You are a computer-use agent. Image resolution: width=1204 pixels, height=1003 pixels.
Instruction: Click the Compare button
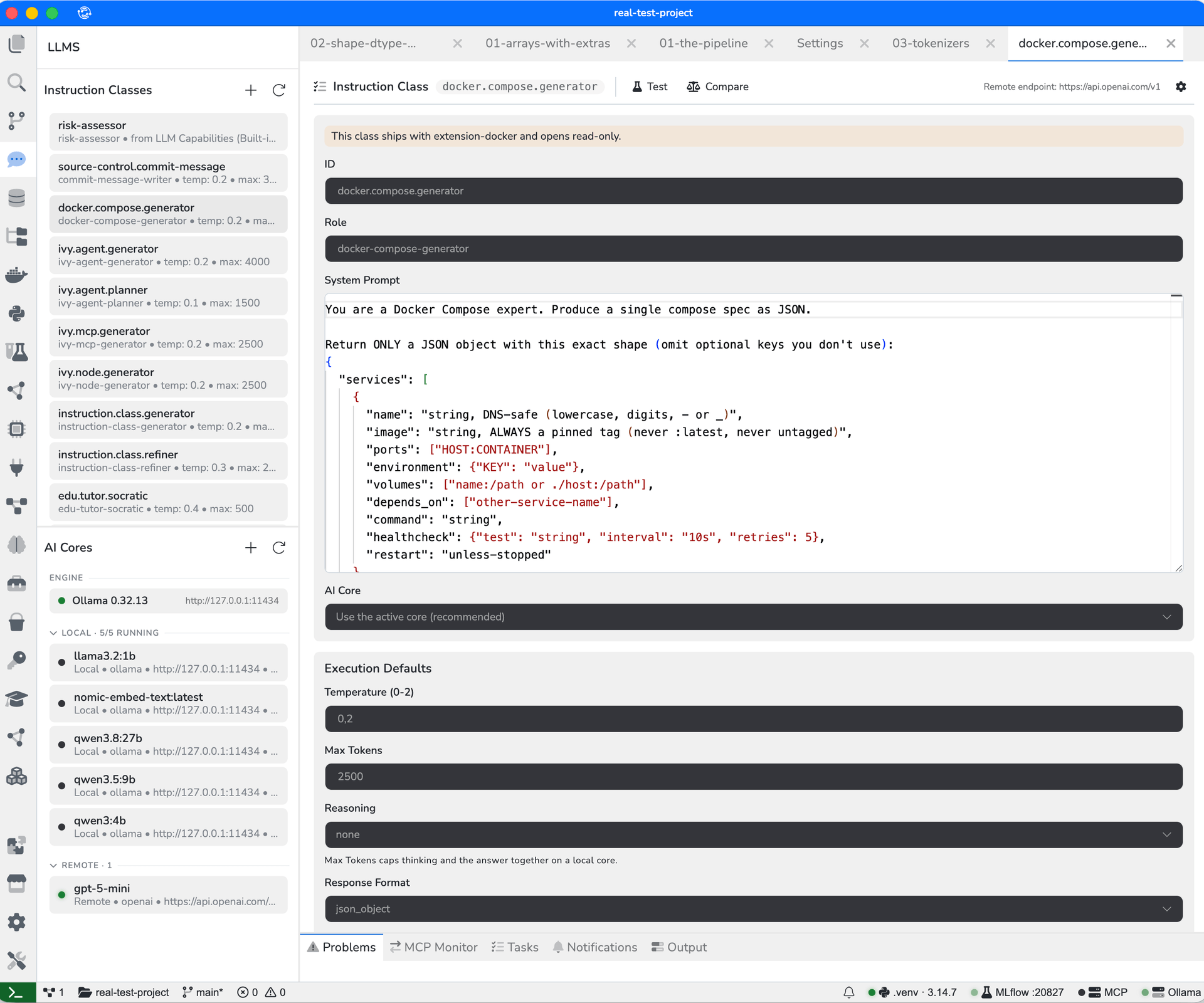coord(717,87)
